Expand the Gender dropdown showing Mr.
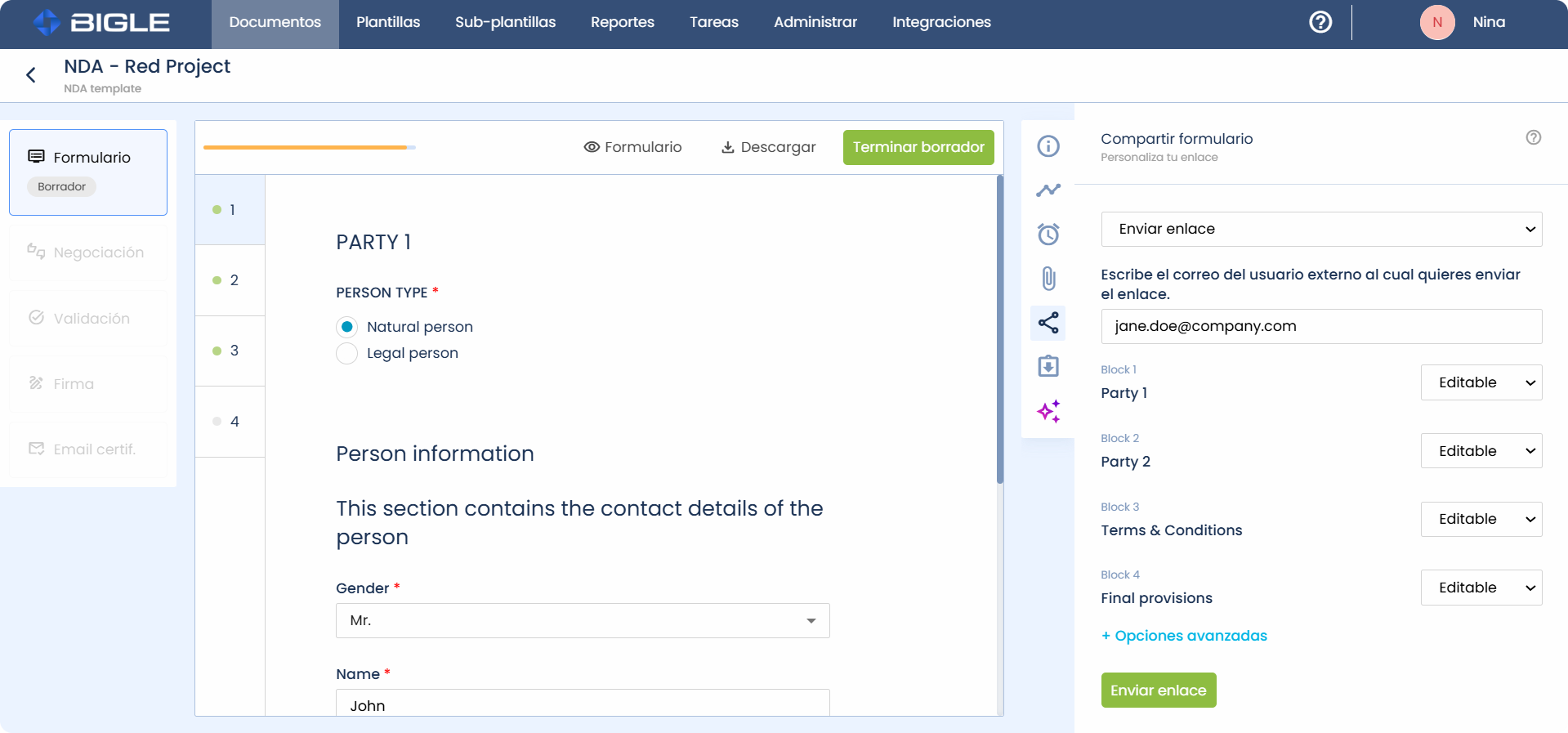The image size is (1568, 733). 583,621
